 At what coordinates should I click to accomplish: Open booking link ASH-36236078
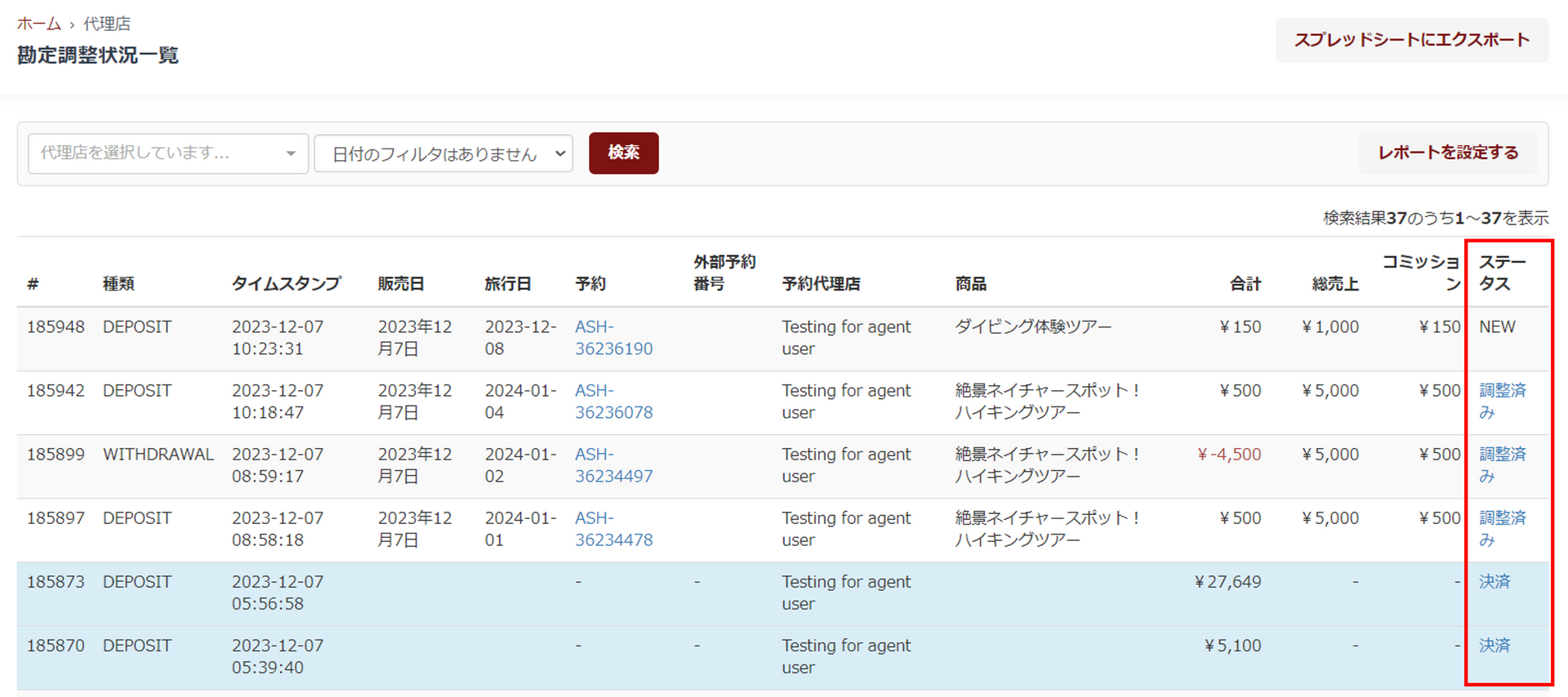click(x=613, y=402)
